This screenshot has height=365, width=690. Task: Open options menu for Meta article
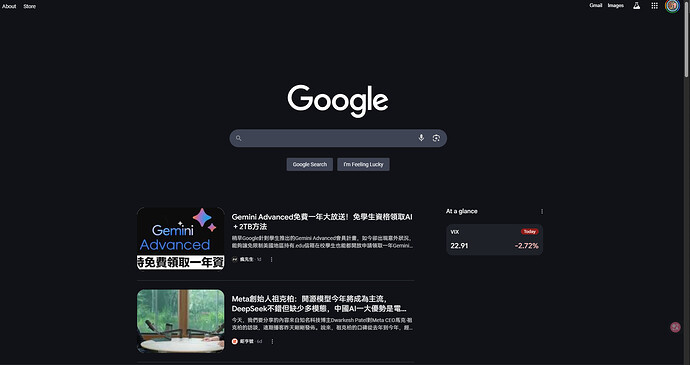pyautogui.click(x=272, y=341)
